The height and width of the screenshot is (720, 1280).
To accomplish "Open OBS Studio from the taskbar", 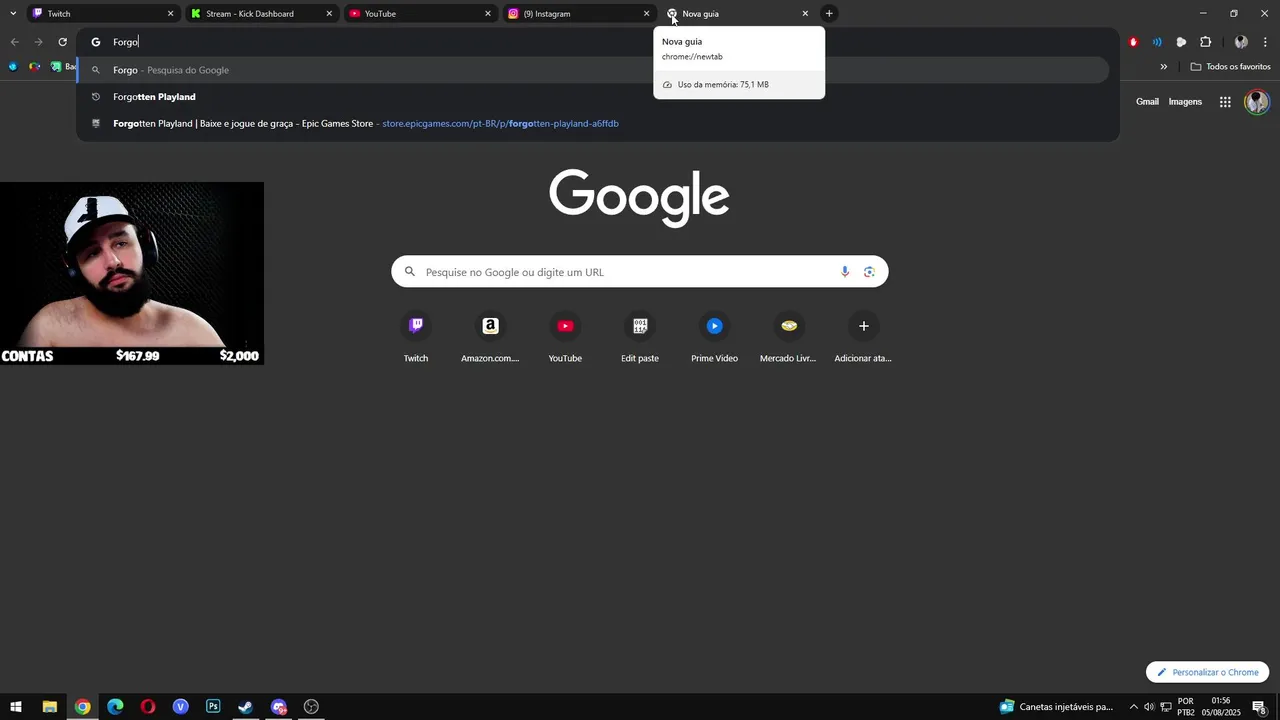I will pyautogui.click(x=311, y=707).
